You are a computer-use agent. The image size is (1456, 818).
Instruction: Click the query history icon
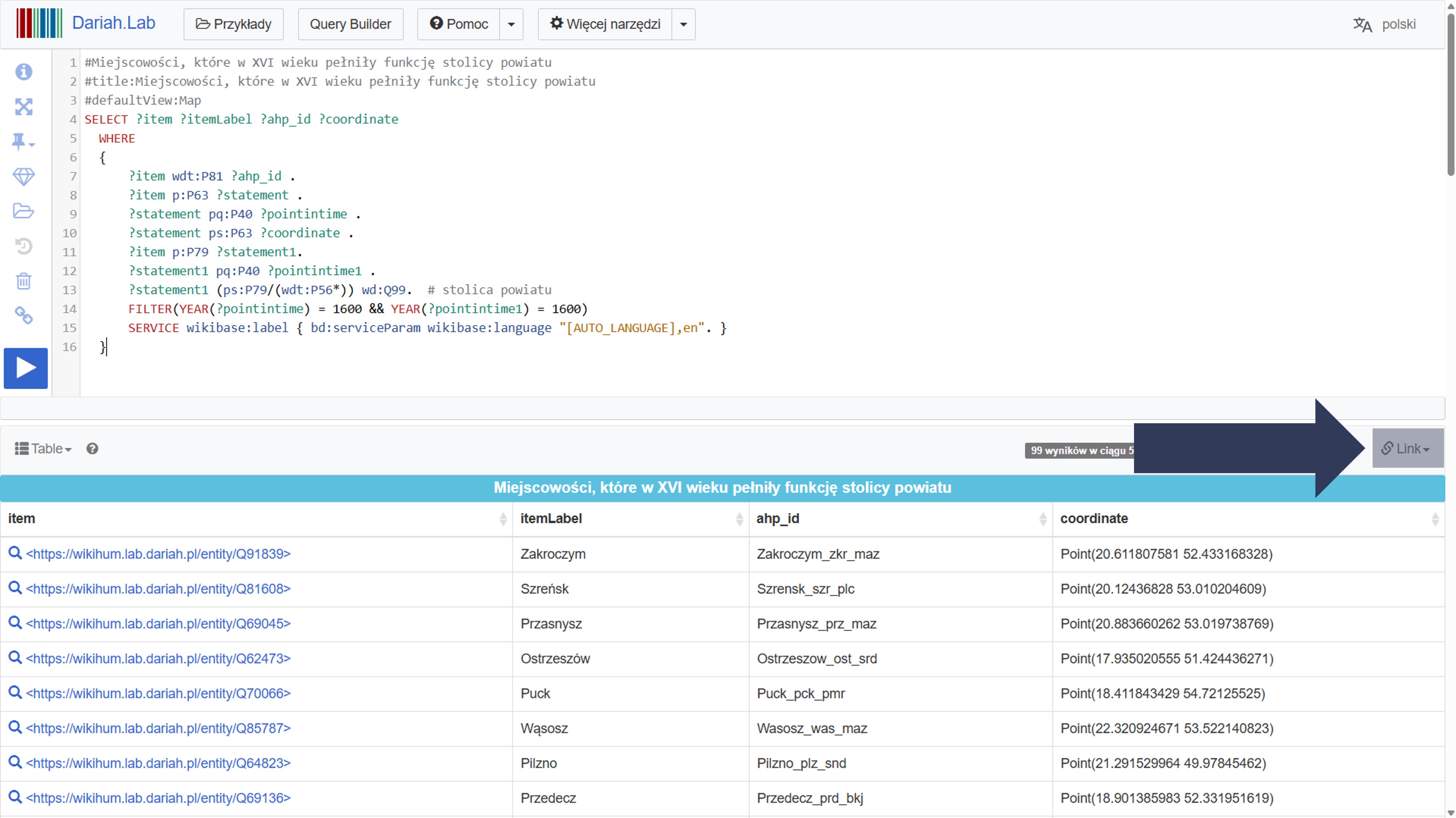(x=24, y=246)
